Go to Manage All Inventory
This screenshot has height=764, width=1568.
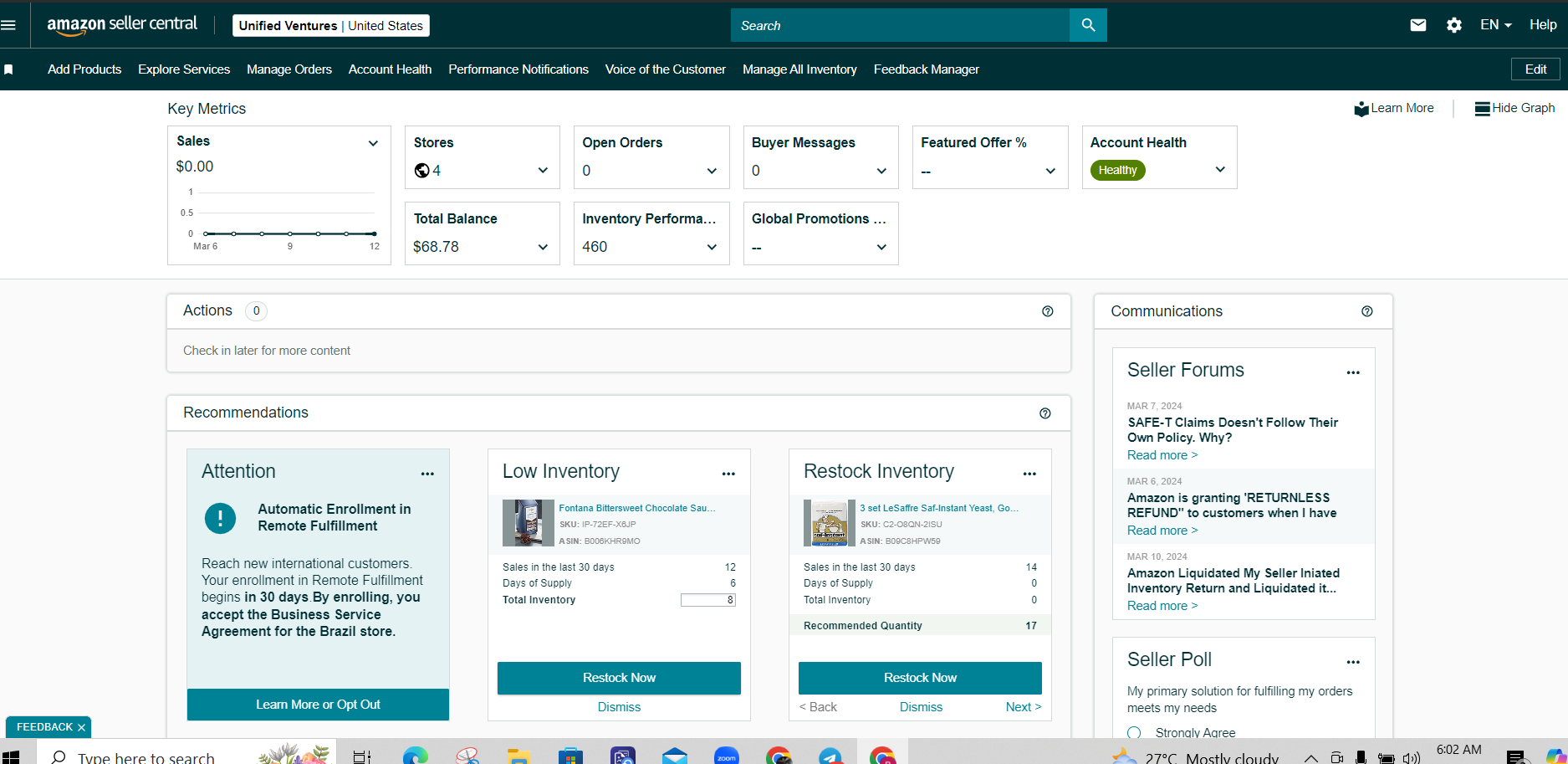(799, 69)
